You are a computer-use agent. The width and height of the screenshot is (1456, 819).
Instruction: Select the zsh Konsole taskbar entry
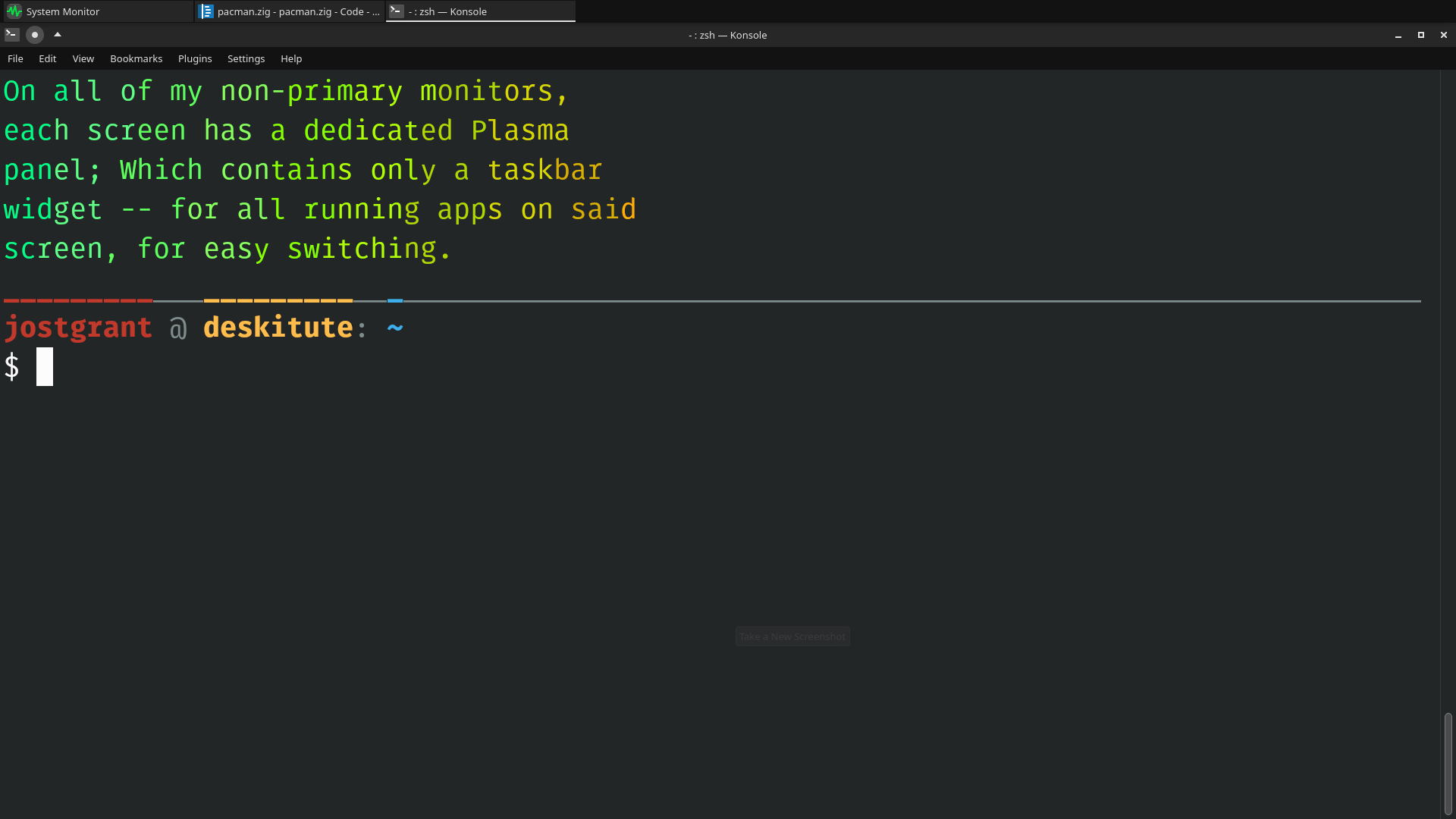pyautogui.click(x=480, y=11)
